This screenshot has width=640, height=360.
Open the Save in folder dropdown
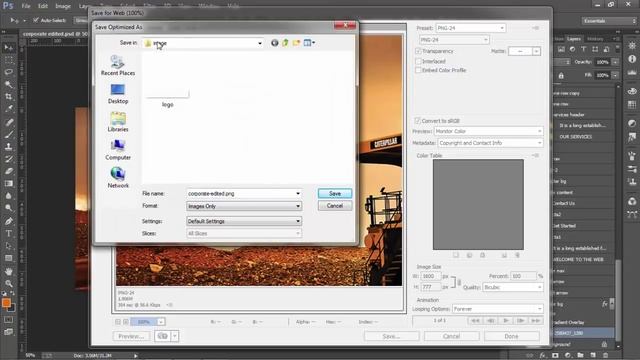[260, 43]
